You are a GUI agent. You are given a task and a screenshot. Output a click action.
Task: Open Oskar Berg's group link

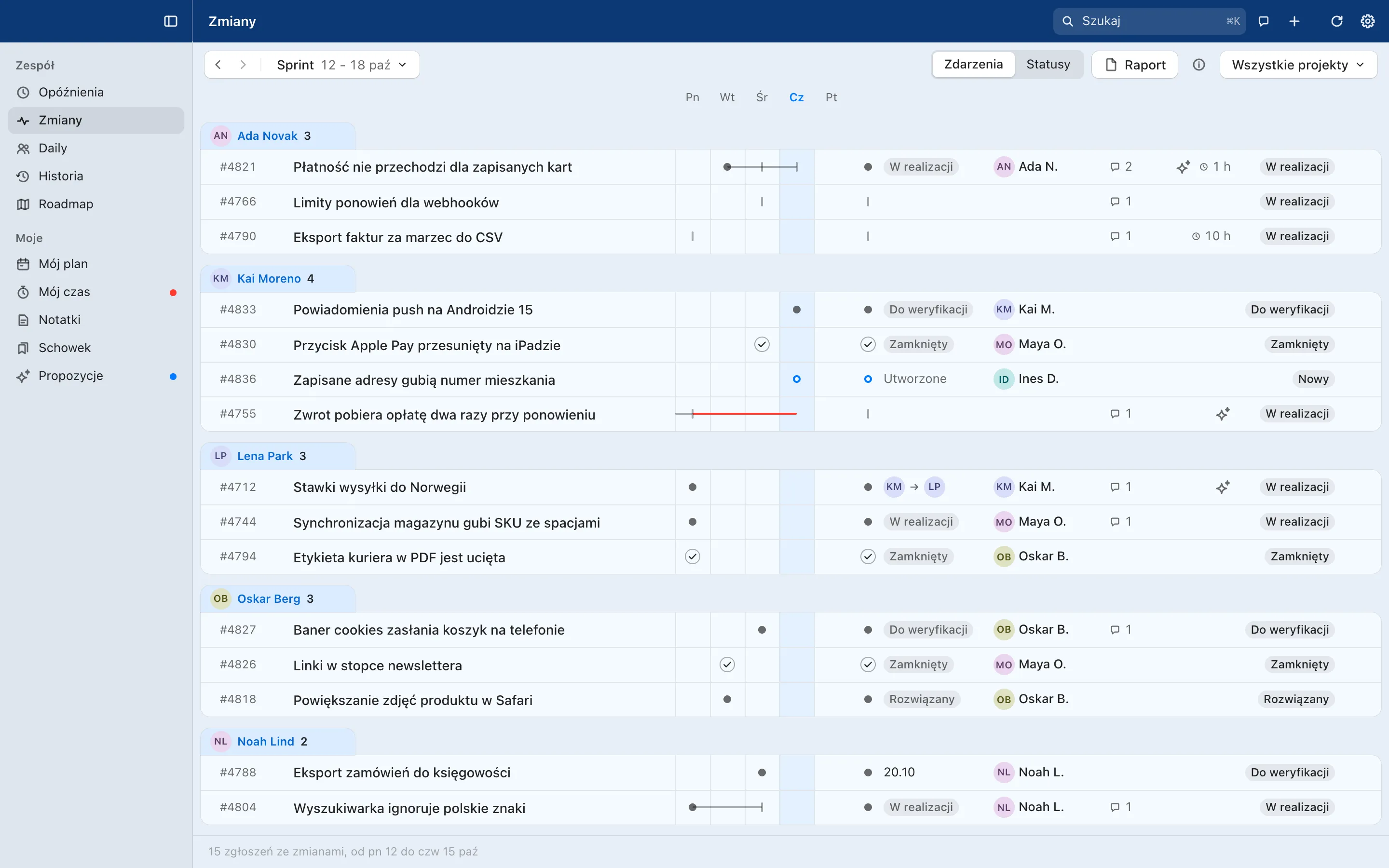[269, 599]
